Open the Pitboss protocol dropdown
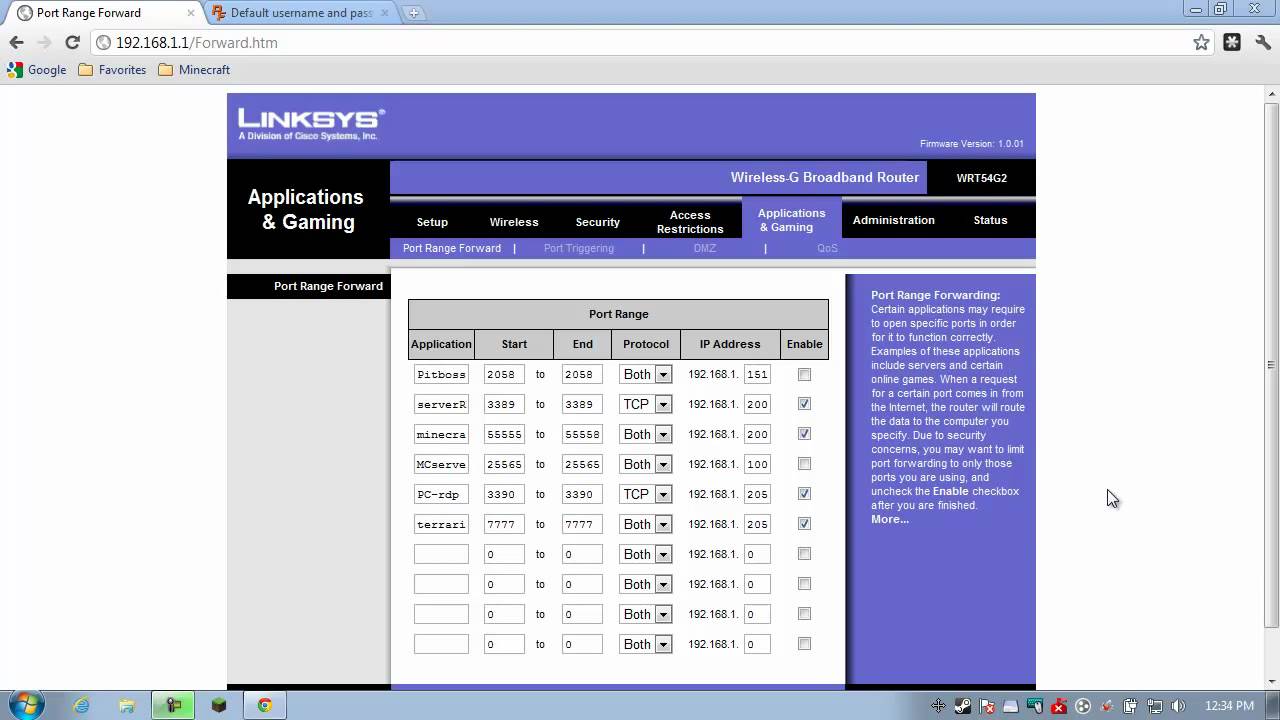Viewport: 1280px width, 720px height. (645, 374)
